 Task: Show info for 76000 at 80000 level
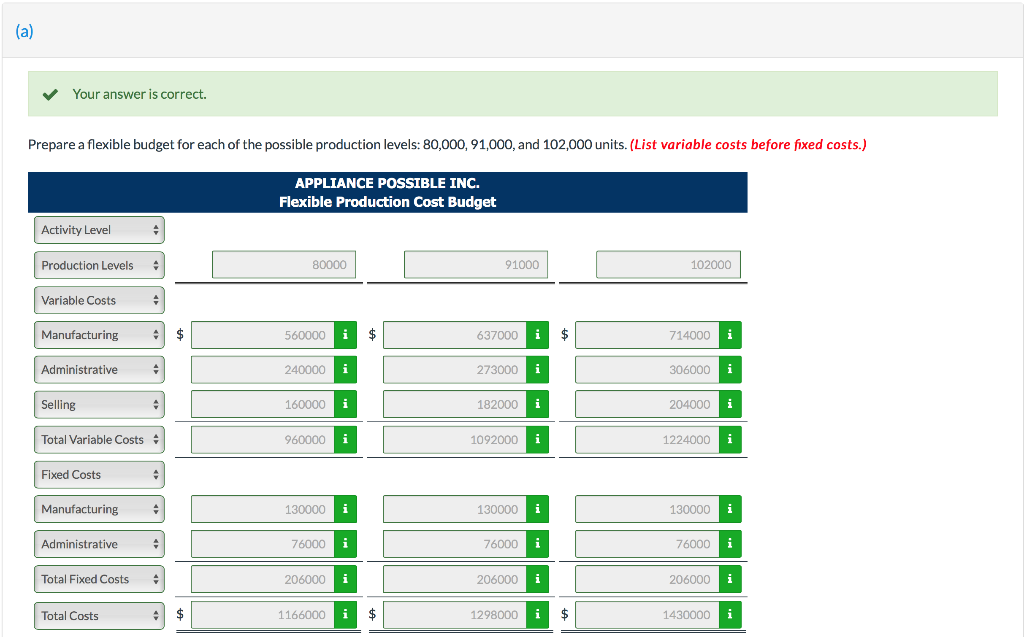click(x=345, y=544)
